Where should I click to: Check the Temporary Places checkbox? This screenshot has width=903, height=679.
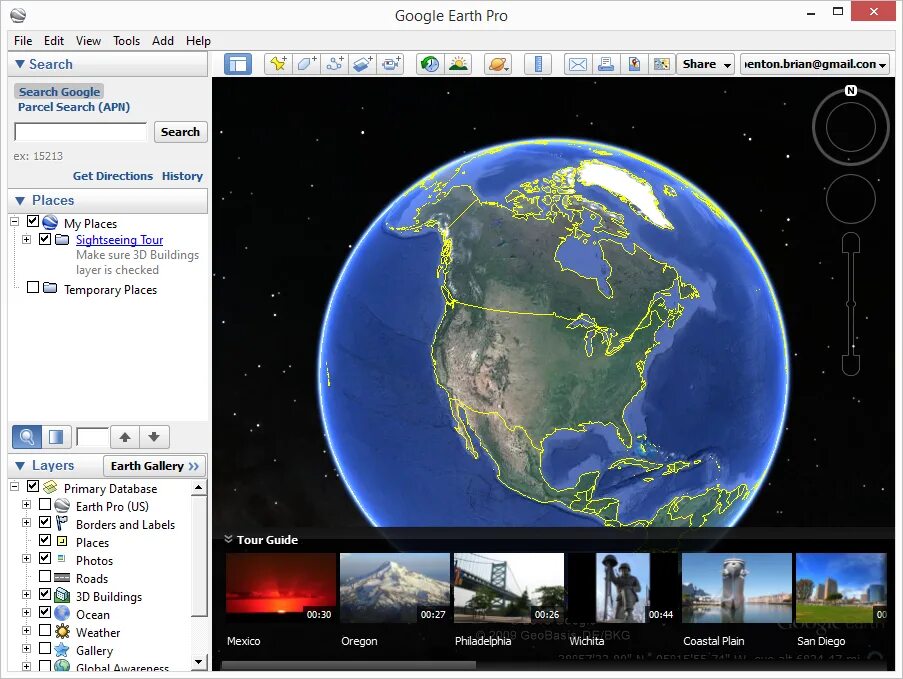(33, 287)
